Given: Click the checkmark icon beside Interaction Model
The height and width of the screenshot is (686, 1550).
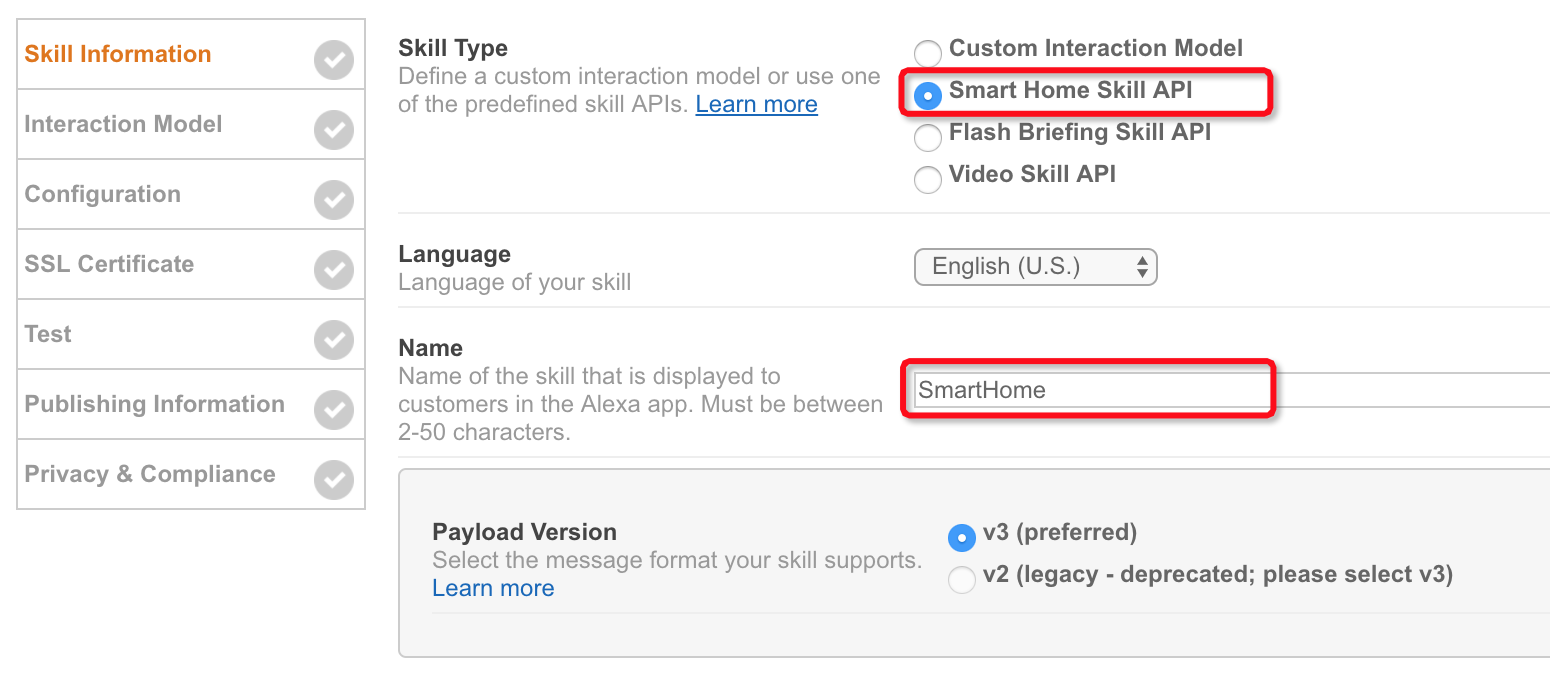Looking at the screenshot, I should tap(333, 130).
